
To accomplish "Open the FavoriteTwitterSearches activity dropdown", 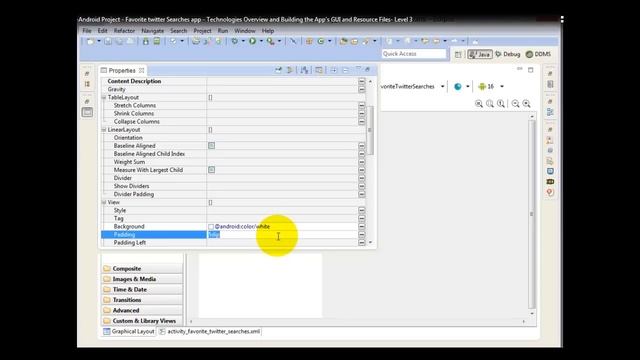I will (x=442, y=87).
